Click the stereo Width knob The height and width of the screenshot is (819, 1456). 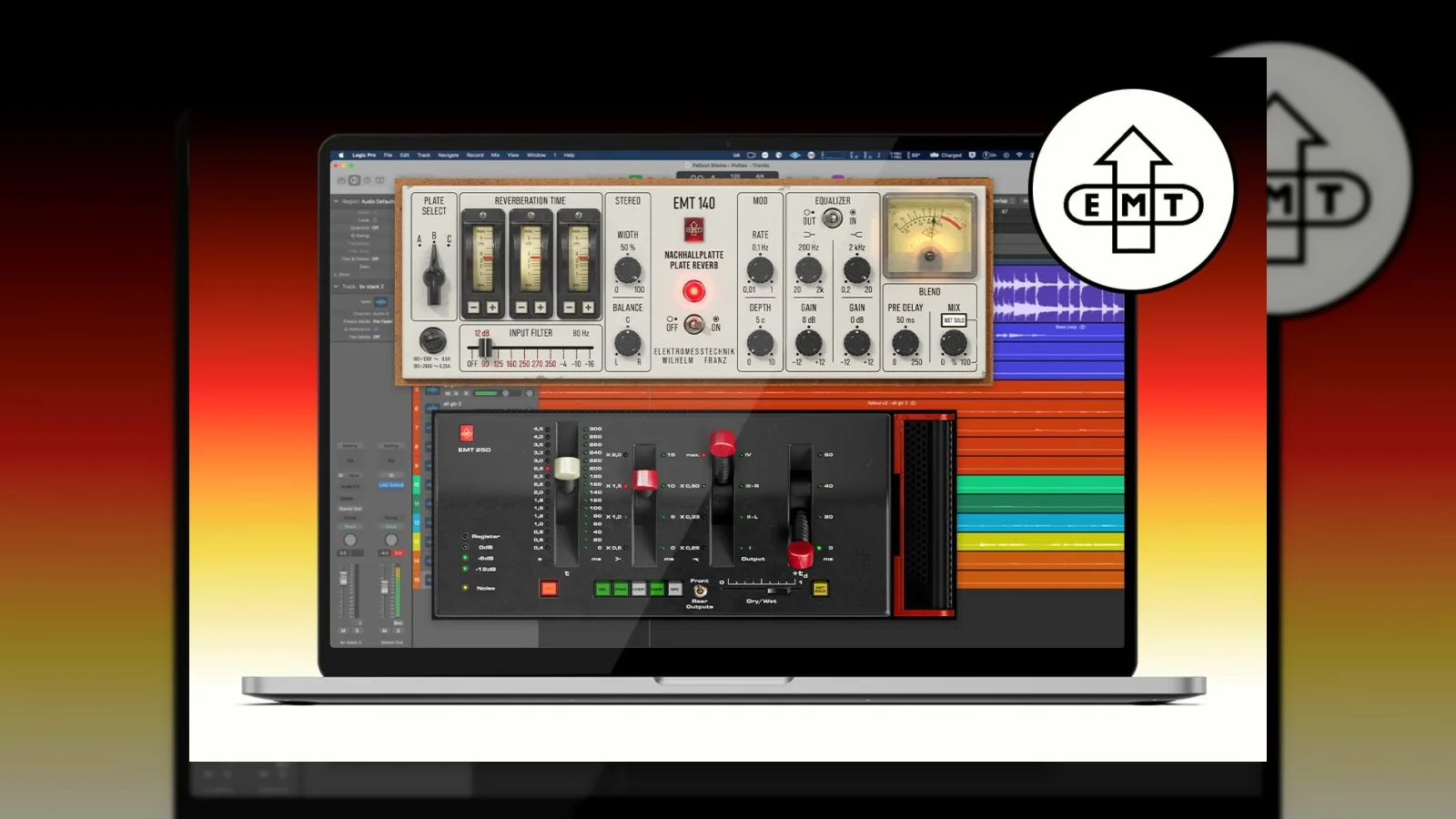[x=627, y=269]
